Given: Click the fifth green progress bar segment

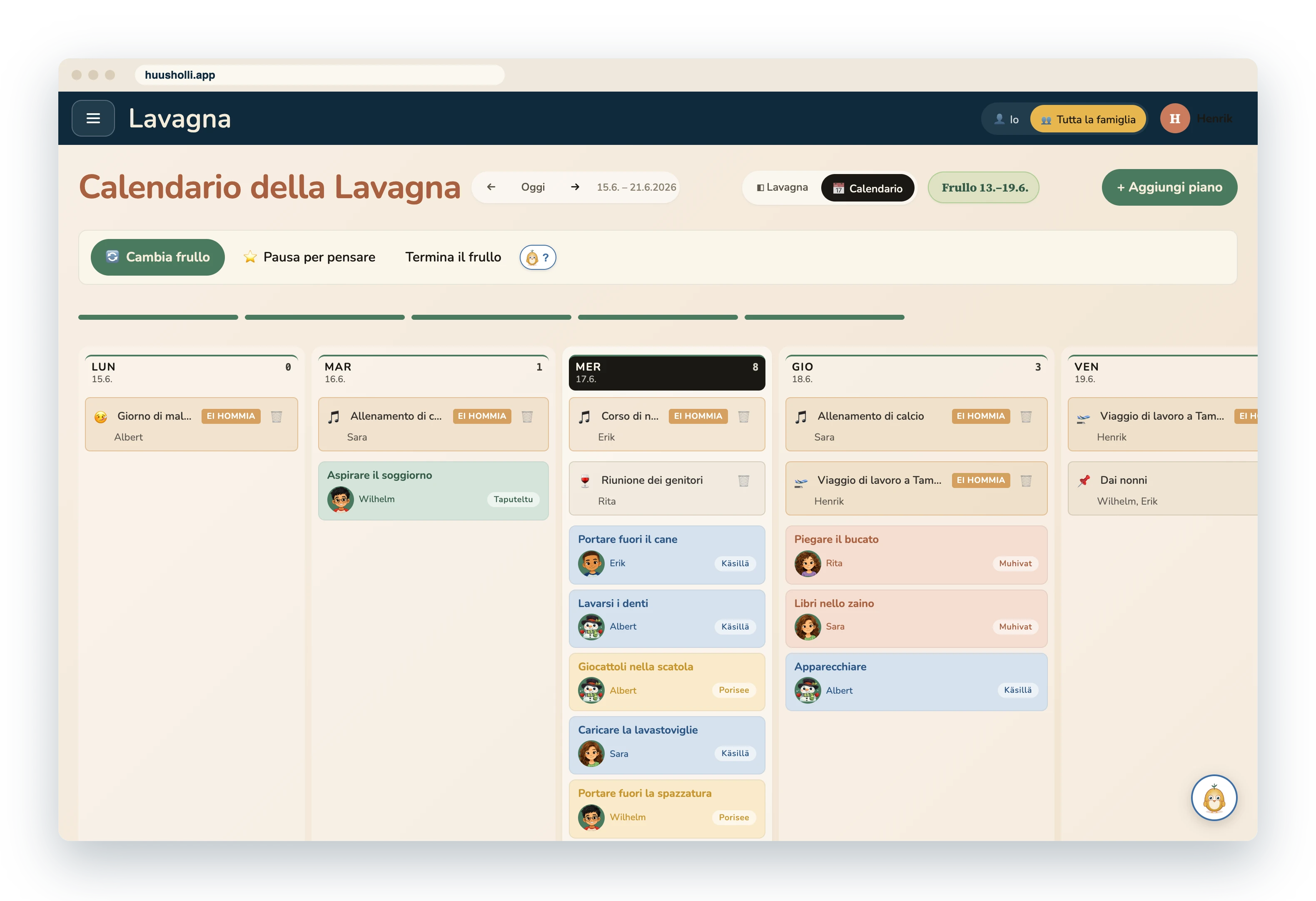Looking at the screenshot, I should 825,318.
